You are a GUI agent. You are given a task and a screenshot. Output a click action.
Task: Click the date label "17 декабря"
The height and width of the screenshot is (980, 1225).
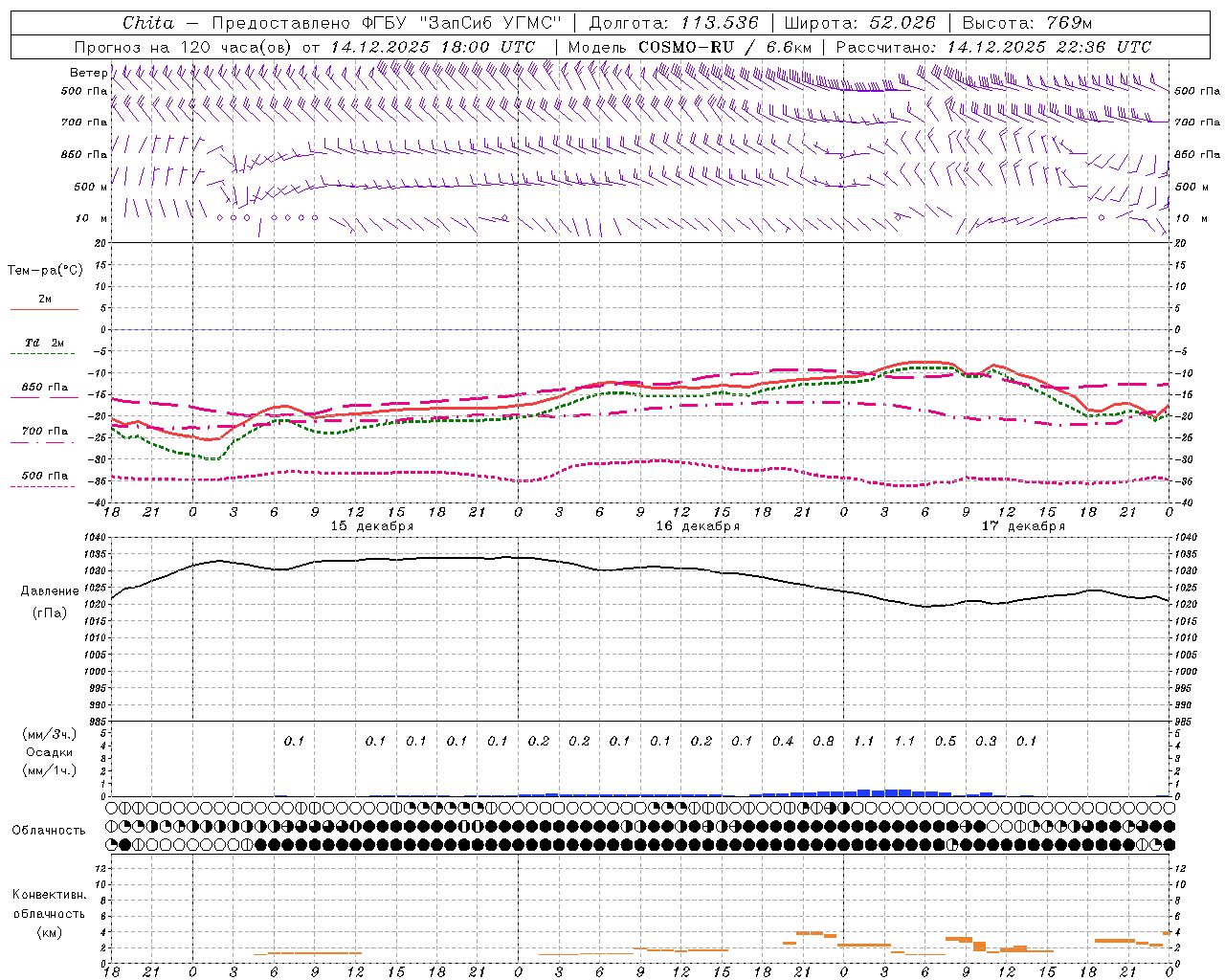[1023, 526]
